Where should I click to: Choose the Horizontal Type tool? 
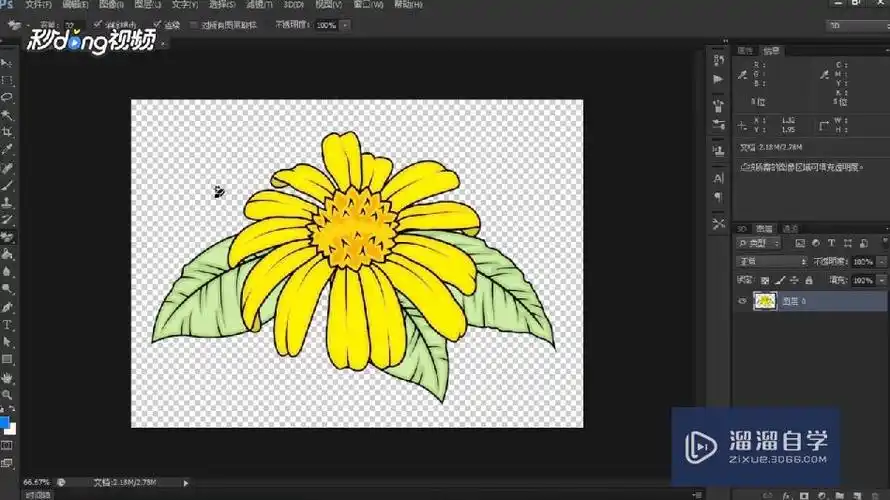point(7,325)
